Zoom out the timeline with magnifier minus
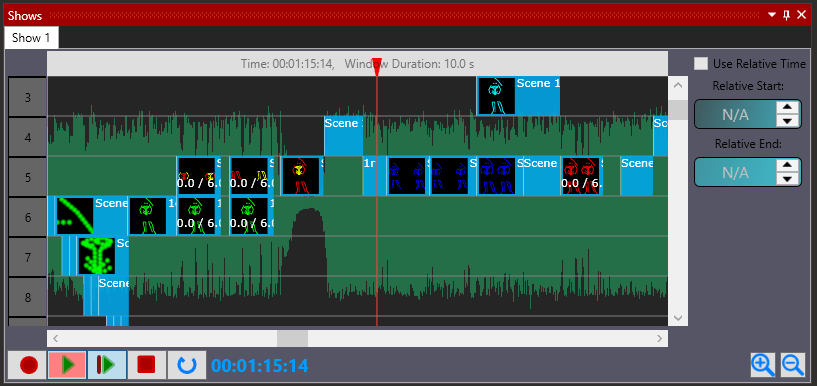Screen dimensions: 817x386 793,365
